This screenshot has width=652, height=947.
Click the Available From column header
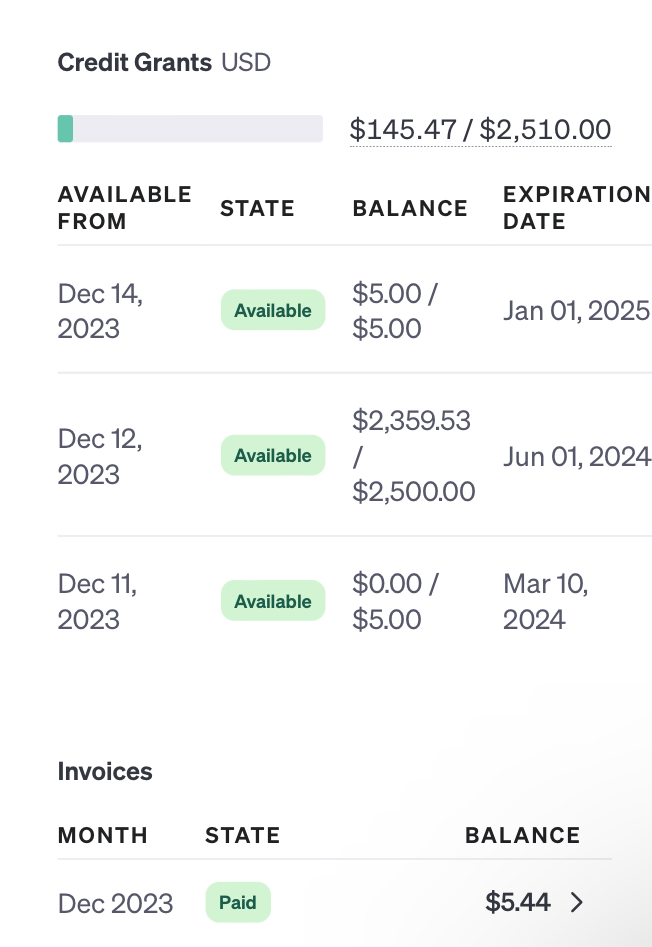tap(125, 208)
